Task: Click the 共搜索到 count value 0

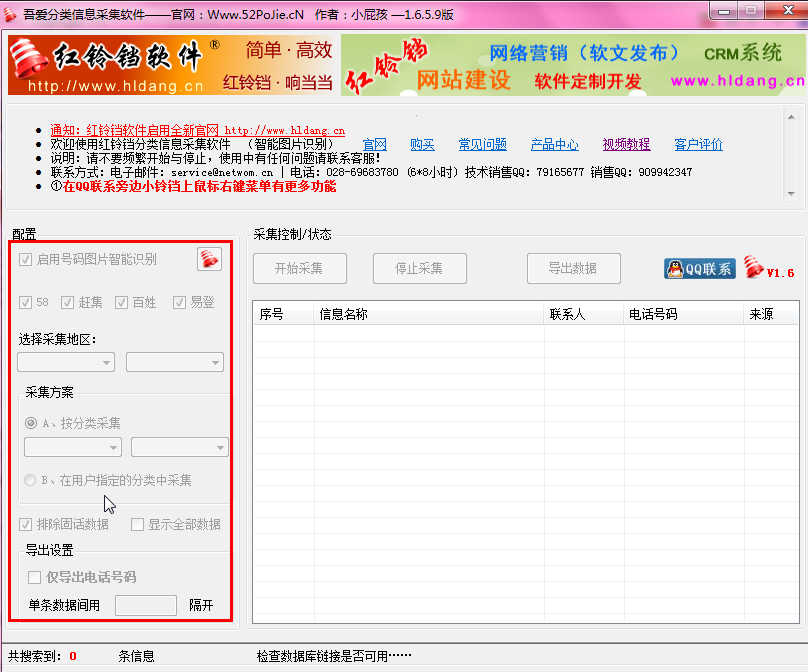Action: 73,656
